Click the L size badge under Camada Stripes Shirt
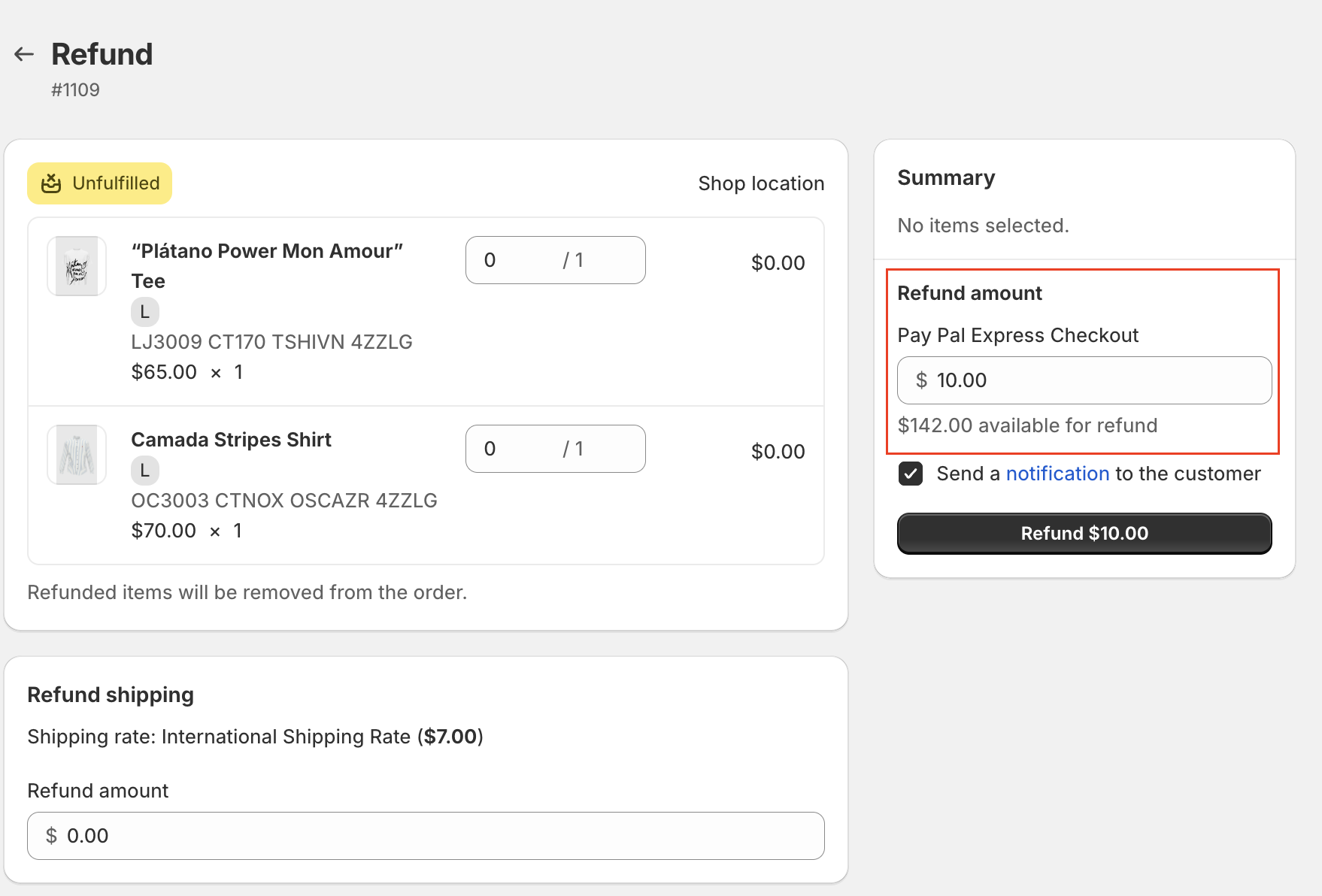The height and width of the screenshot is (896, 1322). tap(145, 471)
